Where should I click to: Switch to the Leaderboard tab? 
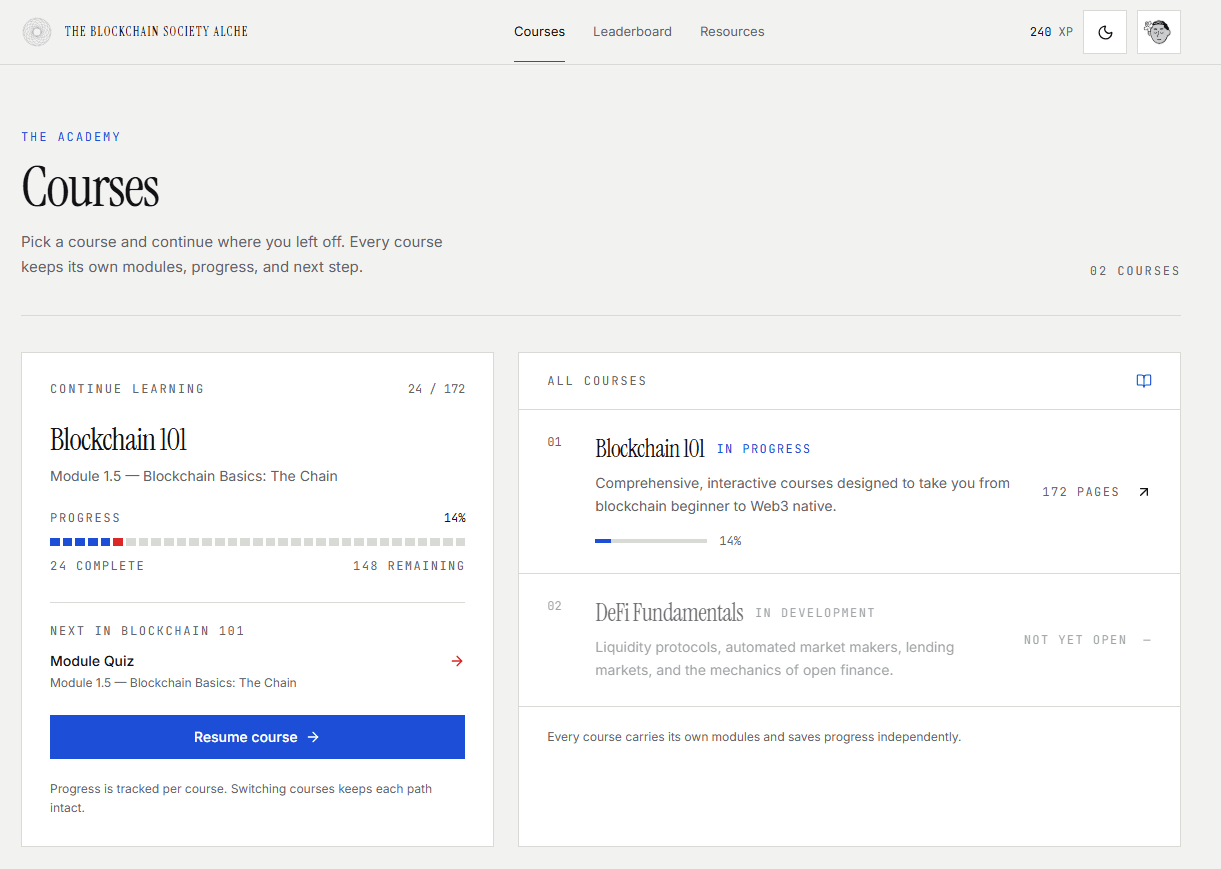(632, 32)
